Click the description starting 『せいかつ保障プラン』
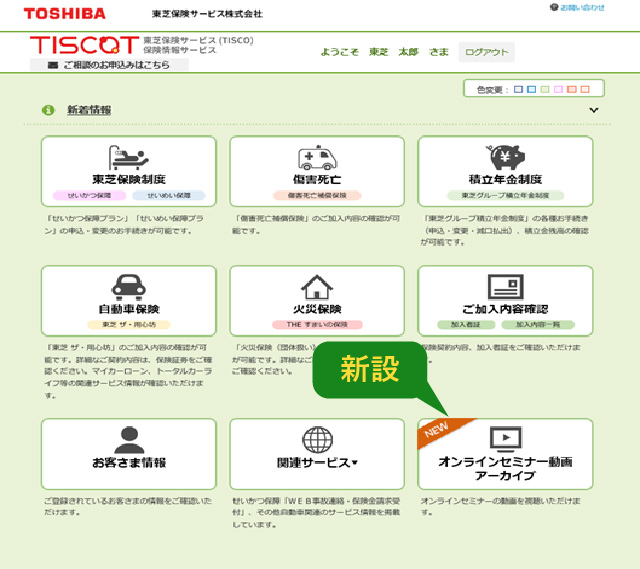Image resolution: width=640 pixels, height=569 pixels. (x=124, y=224)
